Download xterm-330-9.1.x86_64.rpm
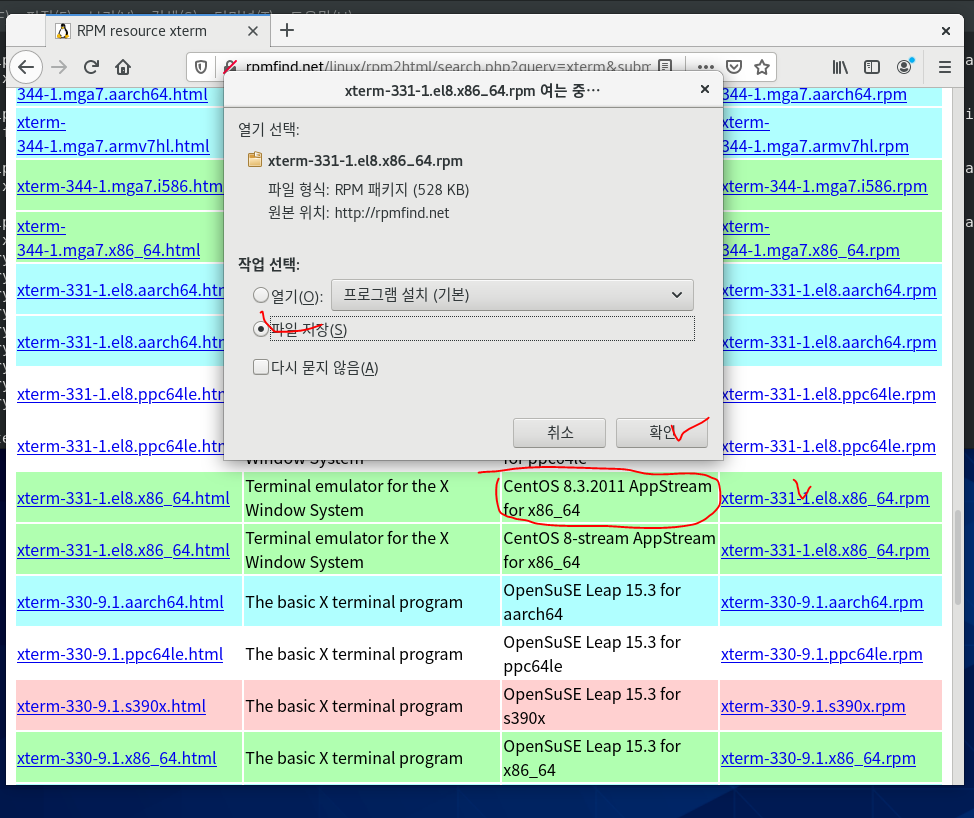974x818 pixels. coord(818,758)
